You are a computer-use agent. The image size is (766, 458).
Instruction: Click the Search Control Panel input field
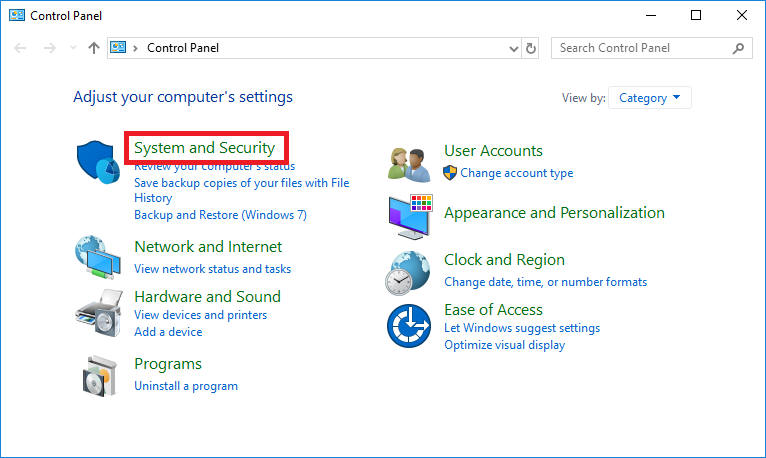pyautogui.click(x=640, y=48)
